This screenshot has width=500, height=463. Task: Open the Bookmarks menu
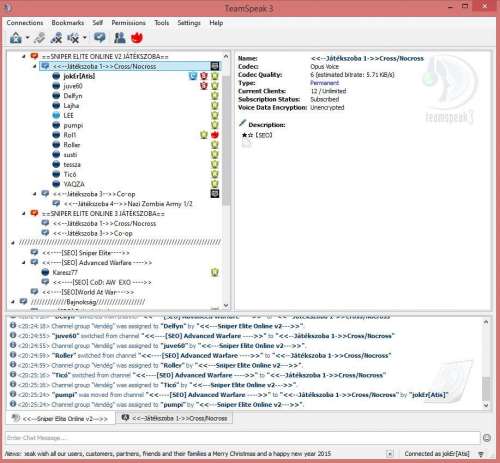point(68,23)
